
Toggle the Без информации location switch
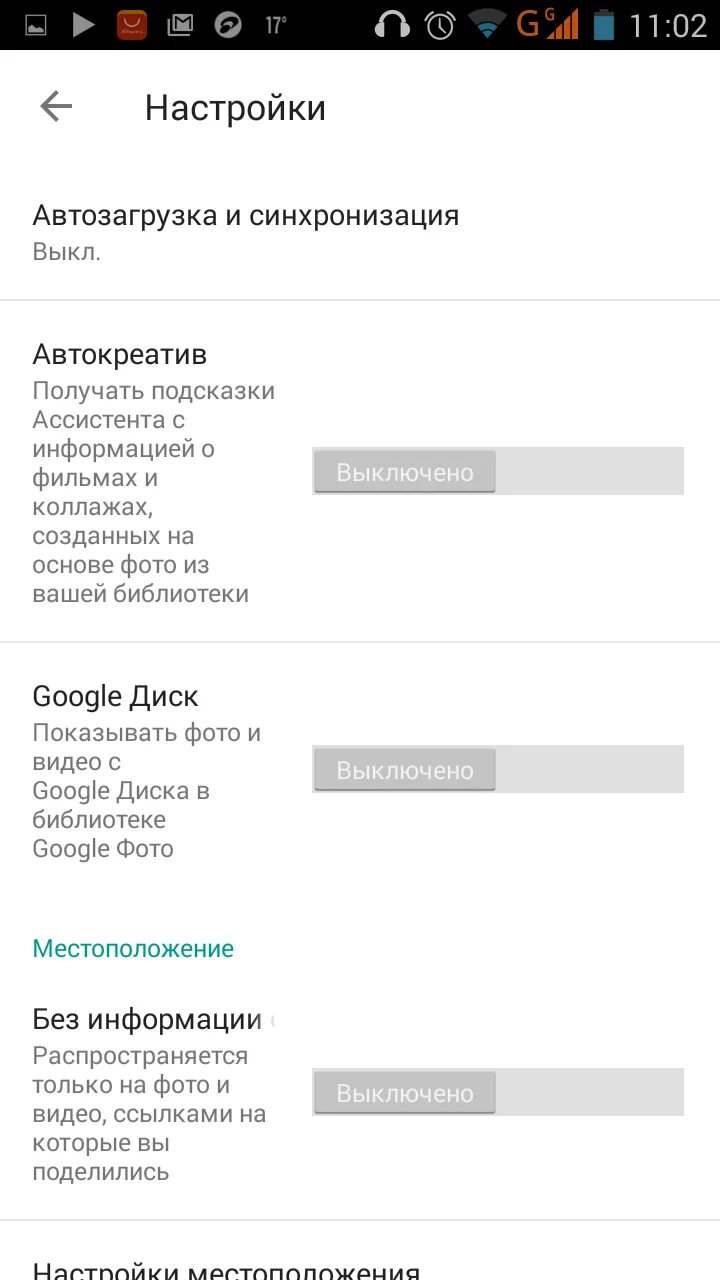coord(497,1093)
